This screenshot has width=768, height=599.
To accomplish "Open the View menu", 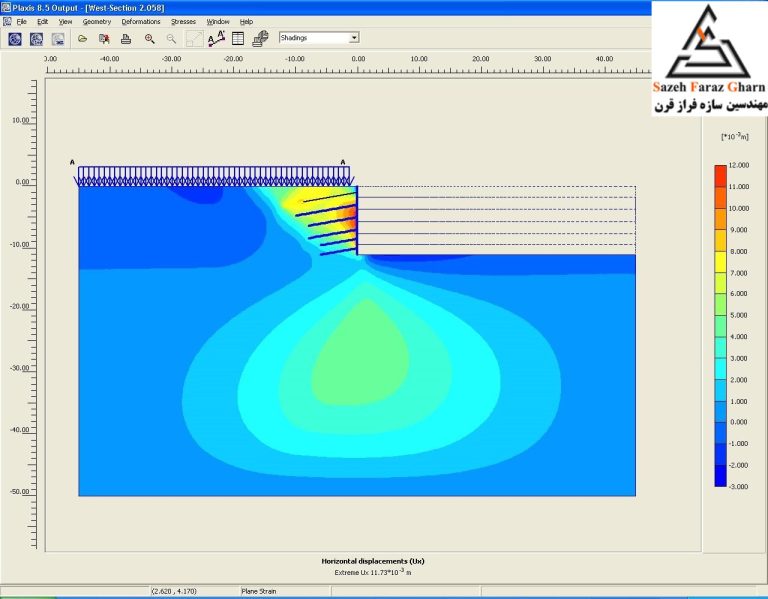I will (65, 22).
